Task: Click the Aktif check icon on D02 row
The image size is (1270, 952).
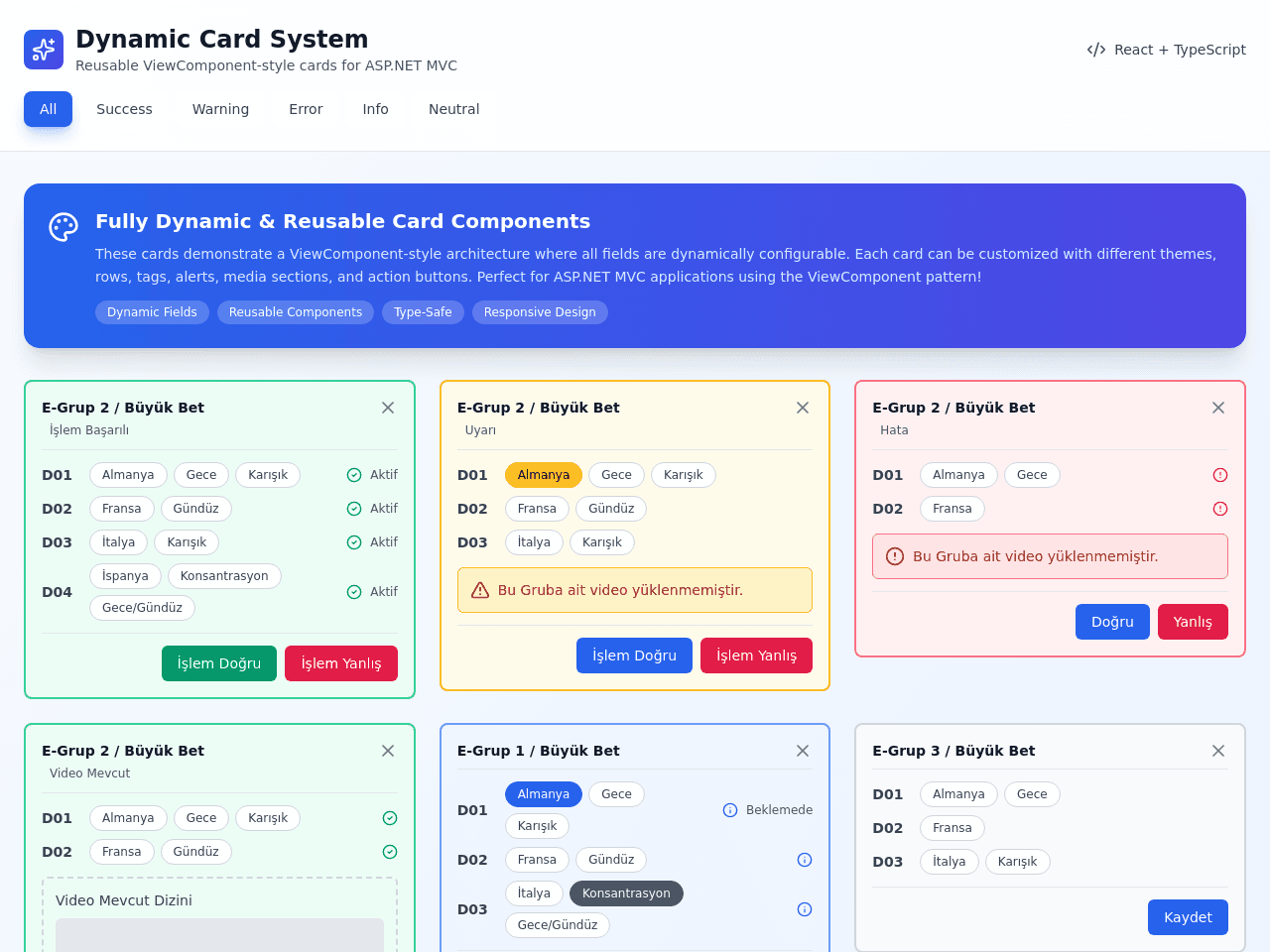Action: point(354,509)
